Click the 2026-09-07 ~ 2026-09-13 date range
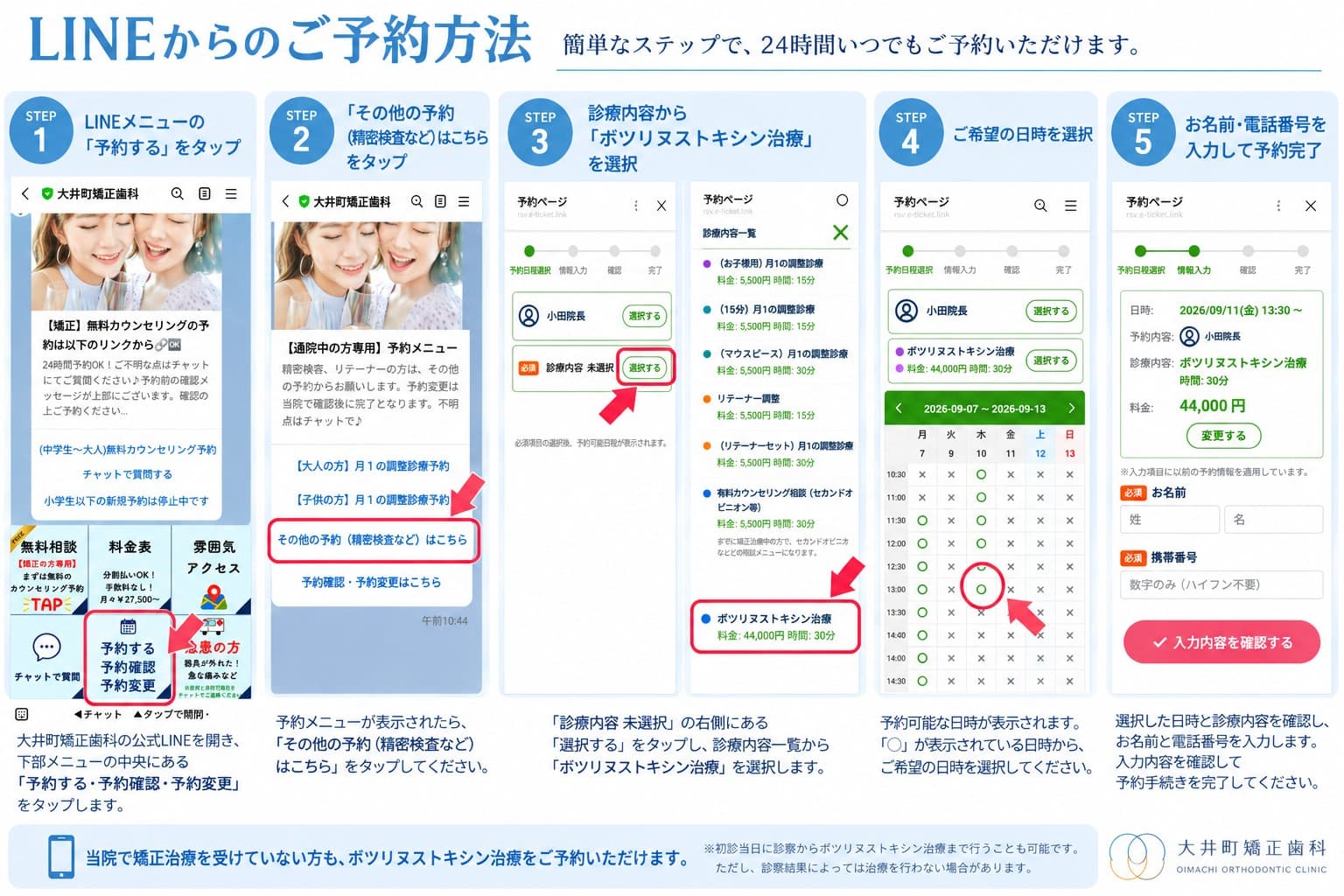Viewport: 1344px width, 896px height. [984, 409]
